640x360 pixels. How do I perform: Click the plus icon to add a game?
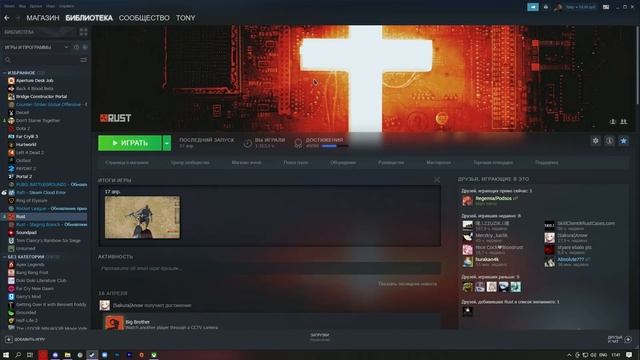tap(9, 340)
